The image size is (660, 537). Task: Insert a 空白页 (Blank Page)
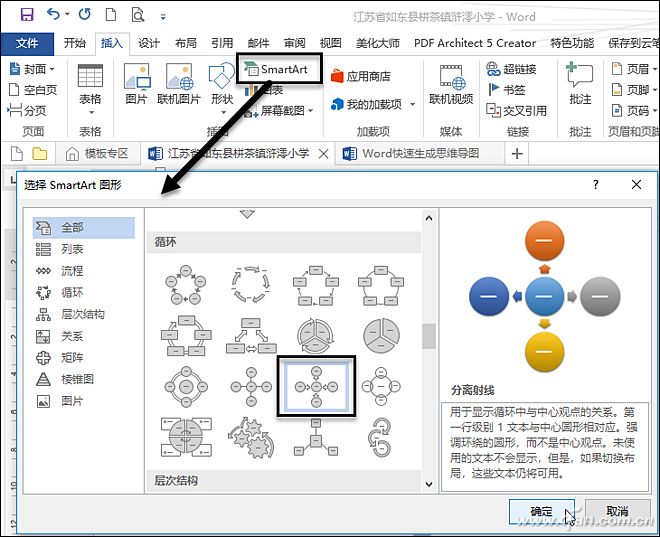tap(33, 90)
